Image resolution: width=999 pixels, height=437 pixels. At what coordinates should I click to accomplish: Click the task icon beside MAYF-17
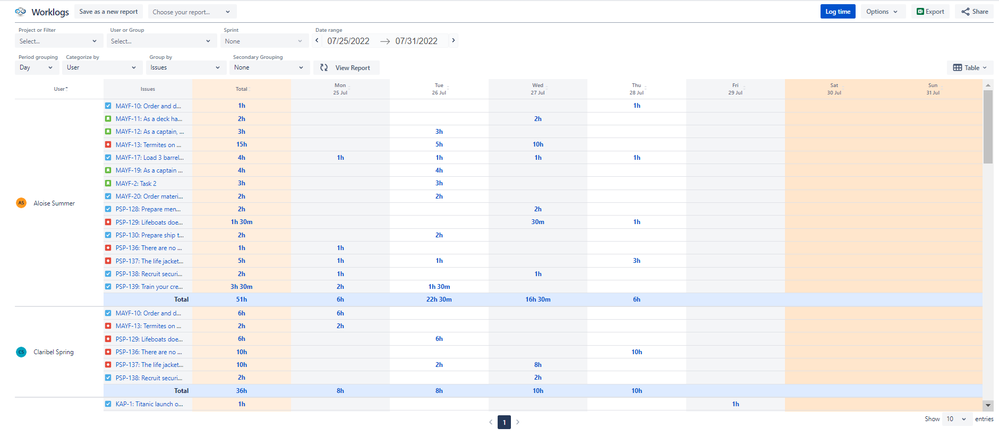108,157
